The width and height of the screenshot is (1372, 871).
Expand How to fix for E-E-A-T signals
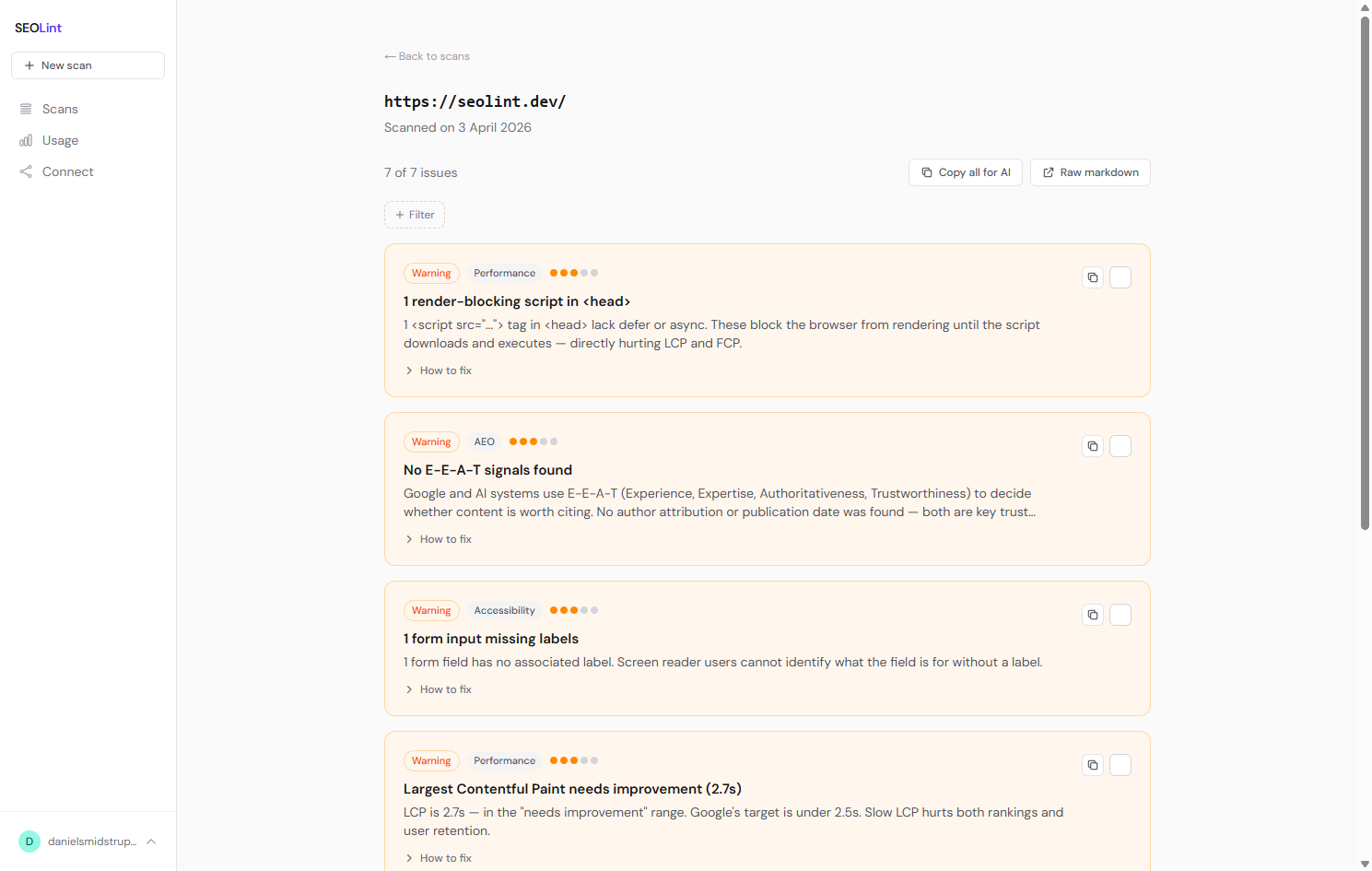coord(439,539)
